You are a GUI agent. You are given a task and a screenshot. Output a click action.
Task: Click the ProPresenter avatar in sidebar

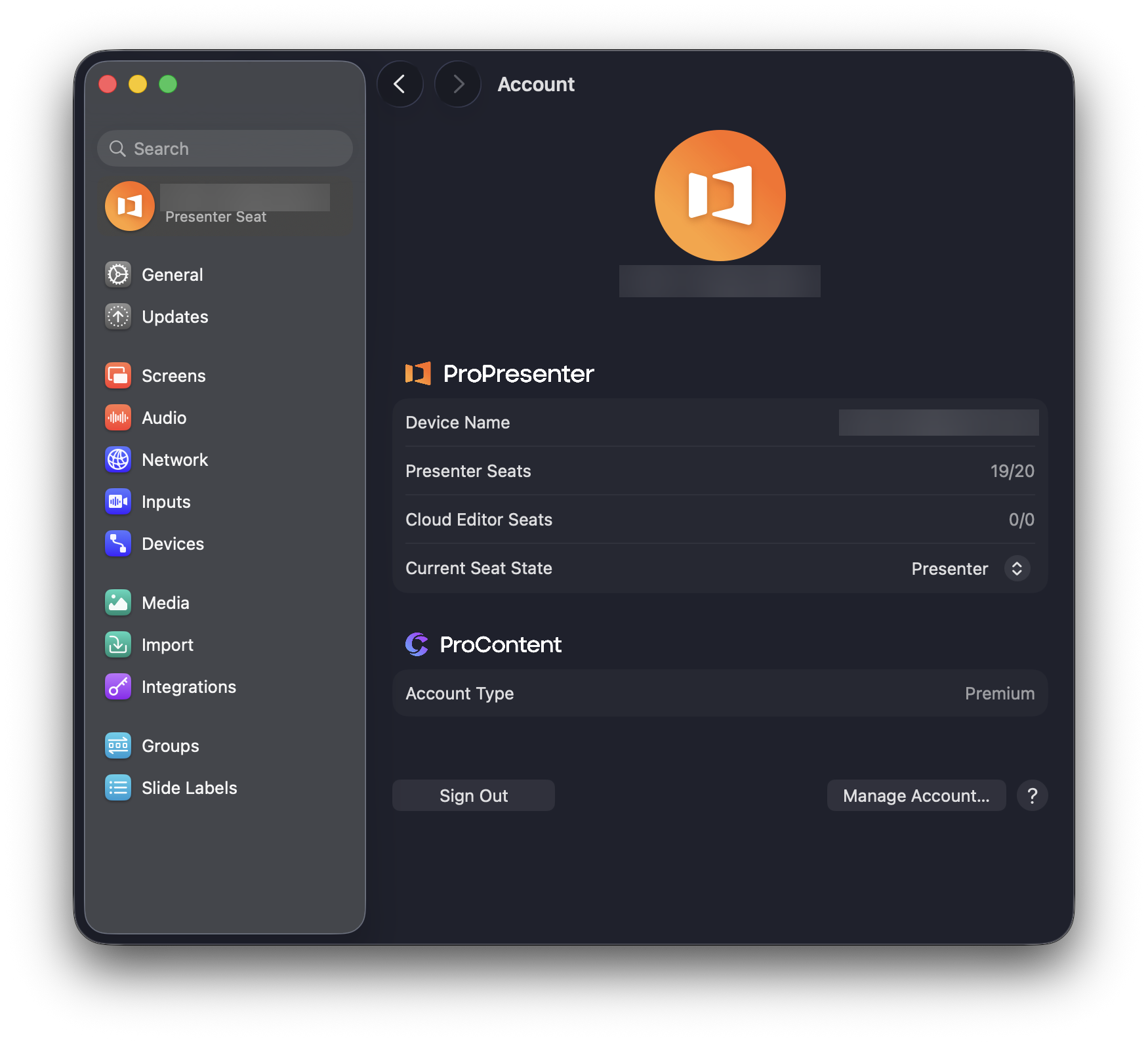[x=130, y=206]
